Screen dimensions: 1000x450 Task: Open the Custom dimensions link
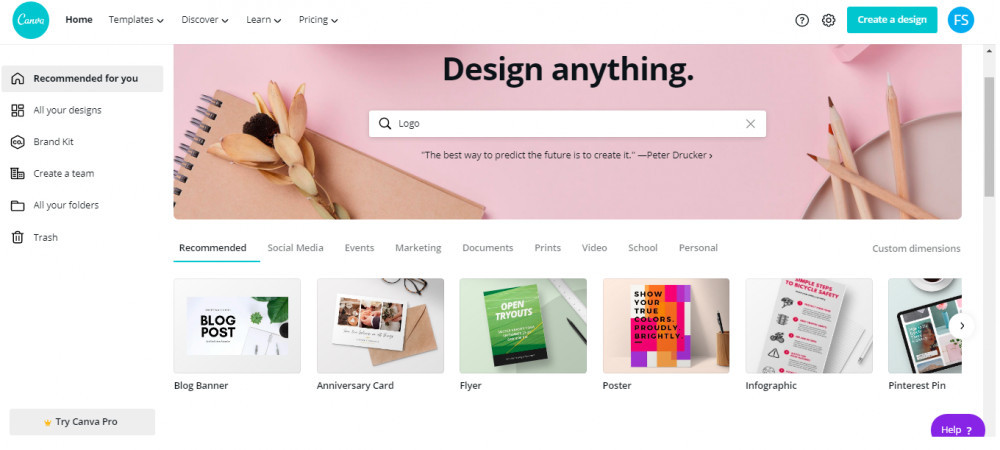coord(916,249)
